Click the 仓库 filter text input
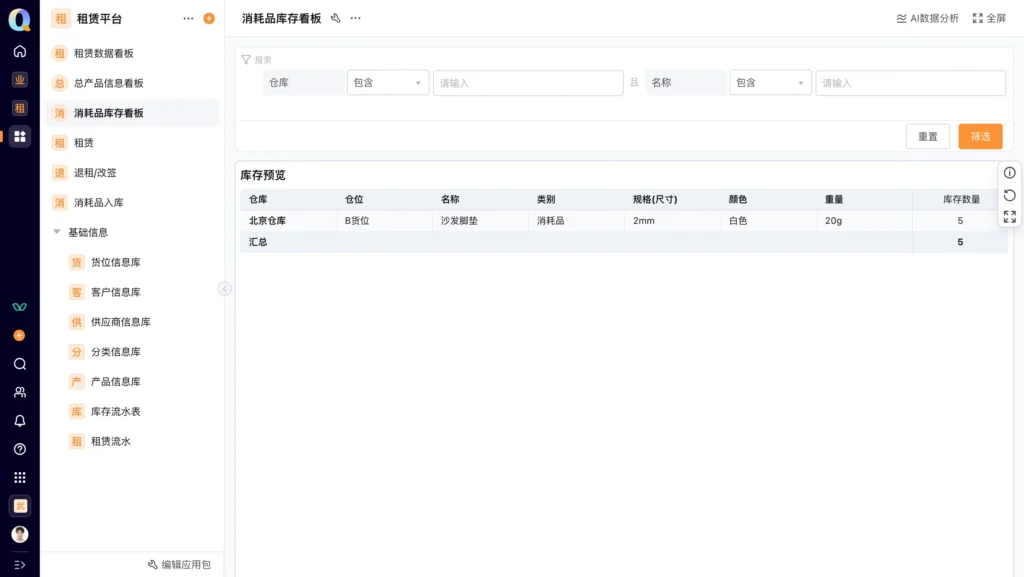Viewport: 1024px width, 577px height. coord(528,83)
